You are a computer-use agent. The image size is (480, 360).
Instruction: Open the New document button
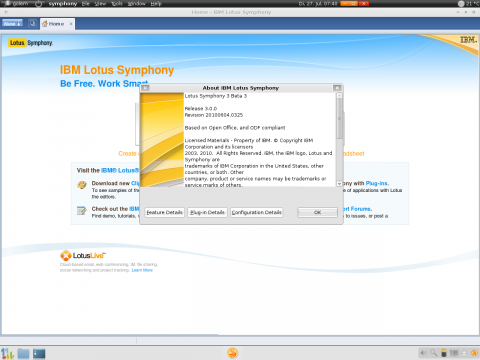12,23
